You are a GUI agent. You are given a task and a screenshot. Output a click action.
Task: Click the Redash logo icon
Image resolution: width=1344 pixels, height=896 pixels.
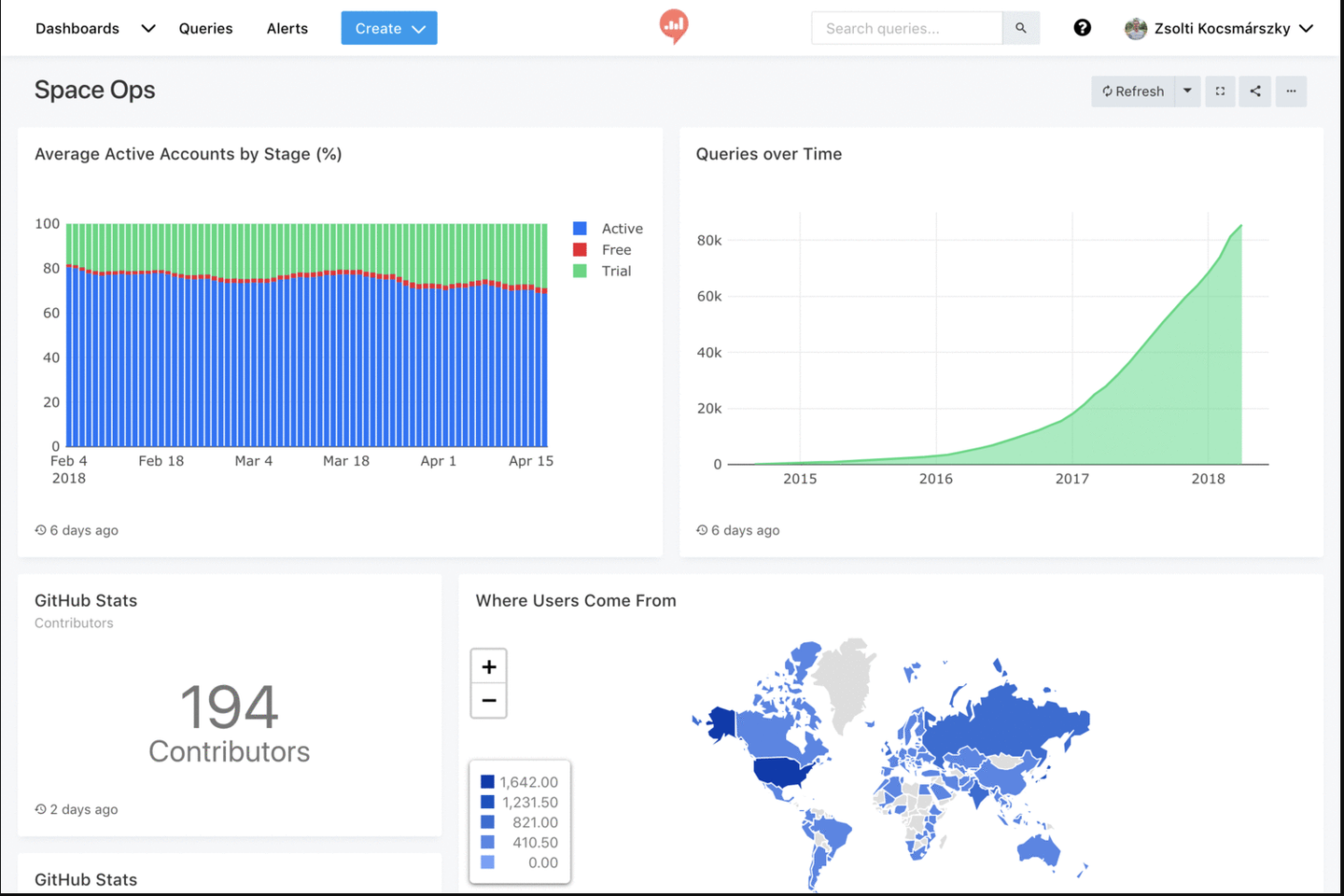[x=673, y=26]
